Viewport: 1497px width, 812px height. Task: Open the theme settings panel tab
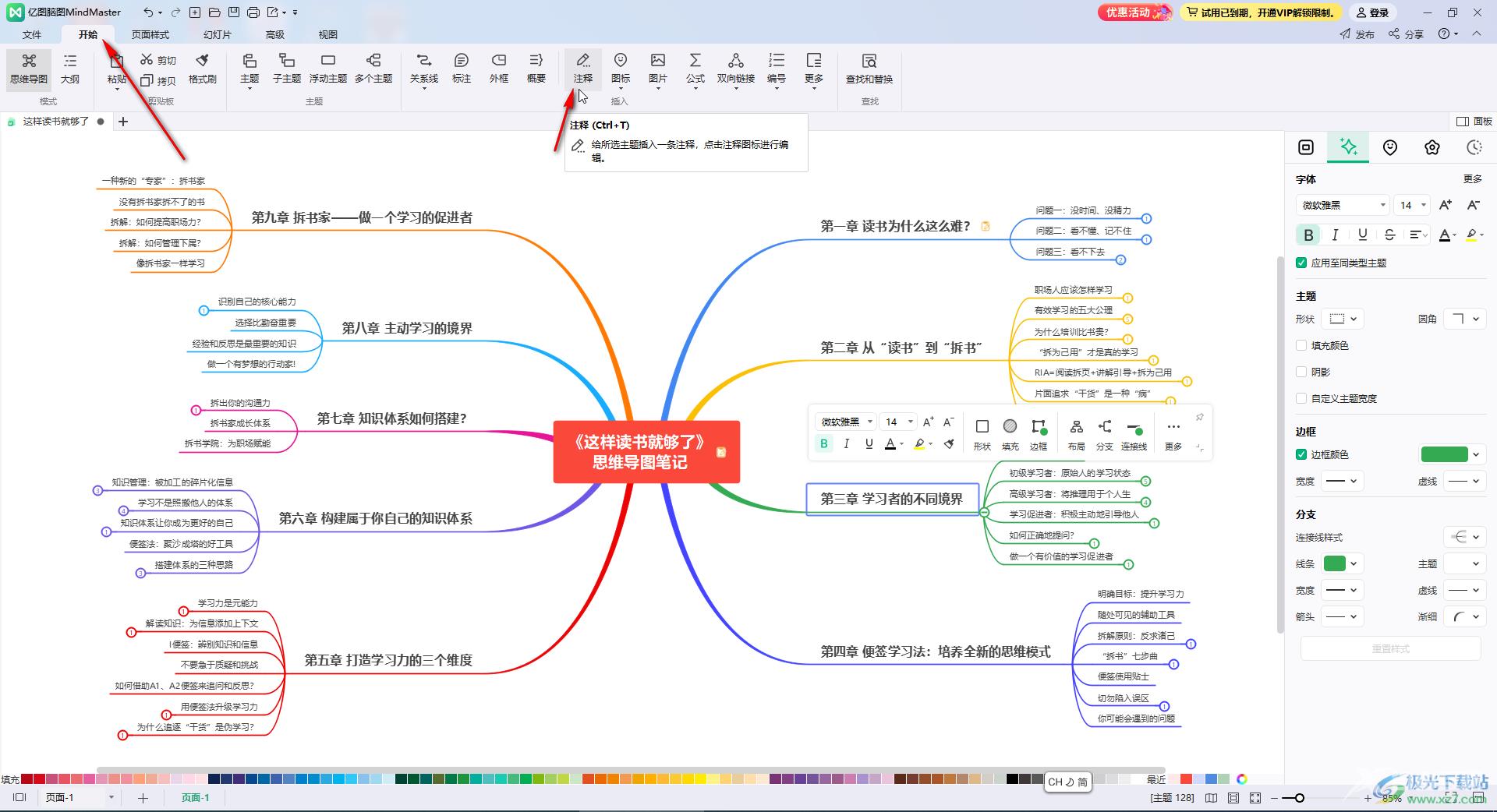(1432, 147)
